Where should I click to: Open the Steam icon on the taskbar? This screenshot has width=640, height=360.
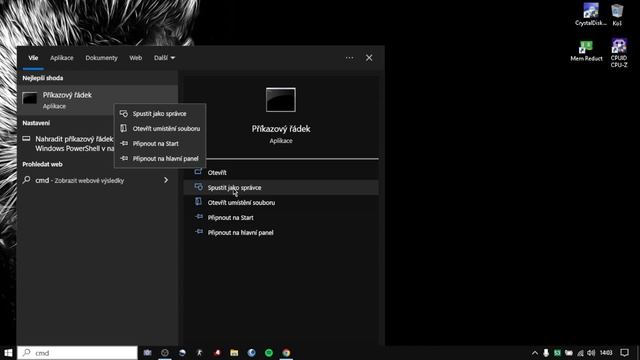click(x=182, y=353)
